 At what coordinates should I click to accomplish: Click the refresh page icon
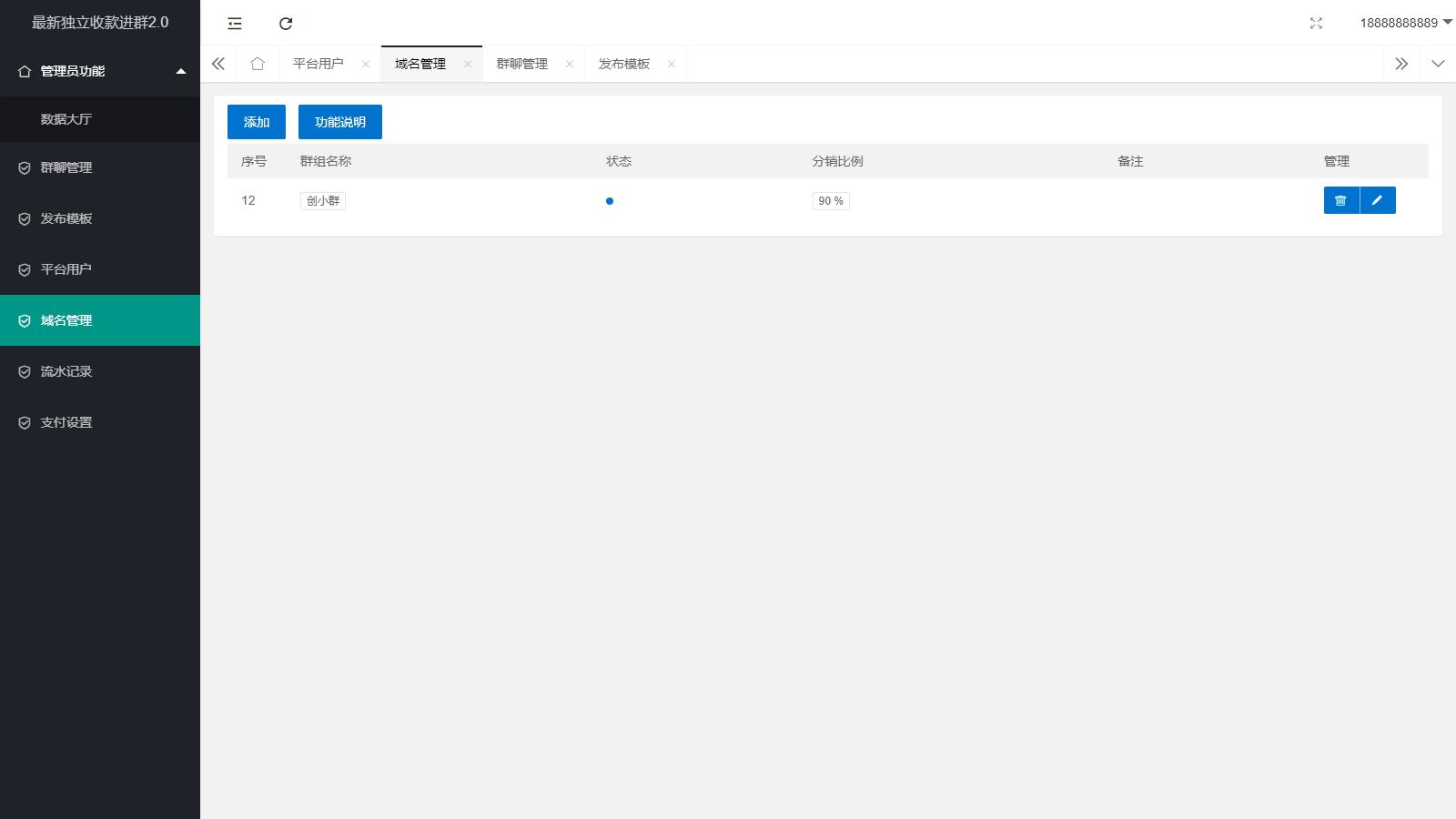pyautogui.click(x=286, y=24)
